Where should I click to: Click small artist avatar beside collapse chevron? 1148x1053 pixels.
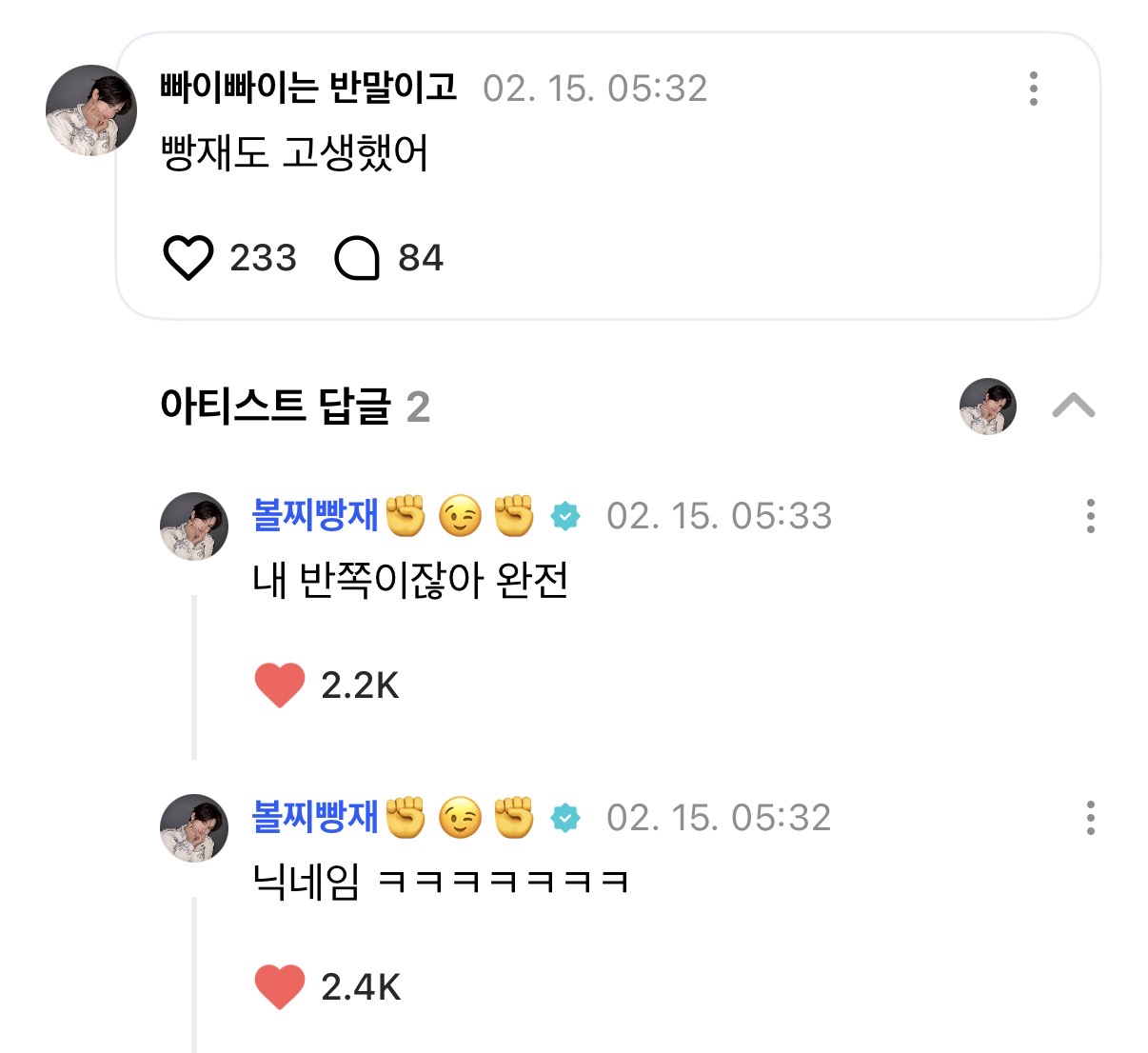(988, 407)
